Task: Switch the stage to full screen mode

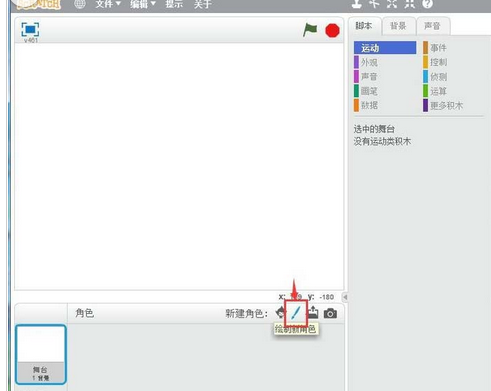Action: [x=30, y=30]
